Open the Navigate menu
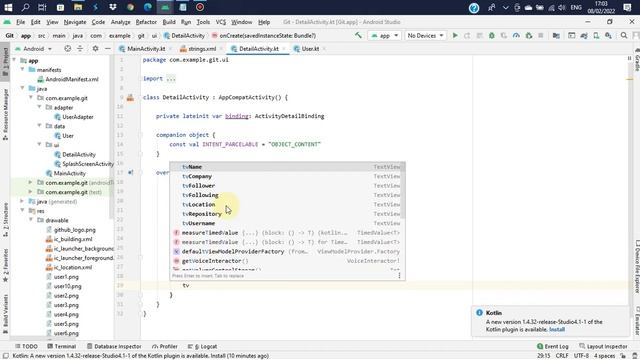The width and height of the screenshot is (640, 360). (x=75, y=22)
